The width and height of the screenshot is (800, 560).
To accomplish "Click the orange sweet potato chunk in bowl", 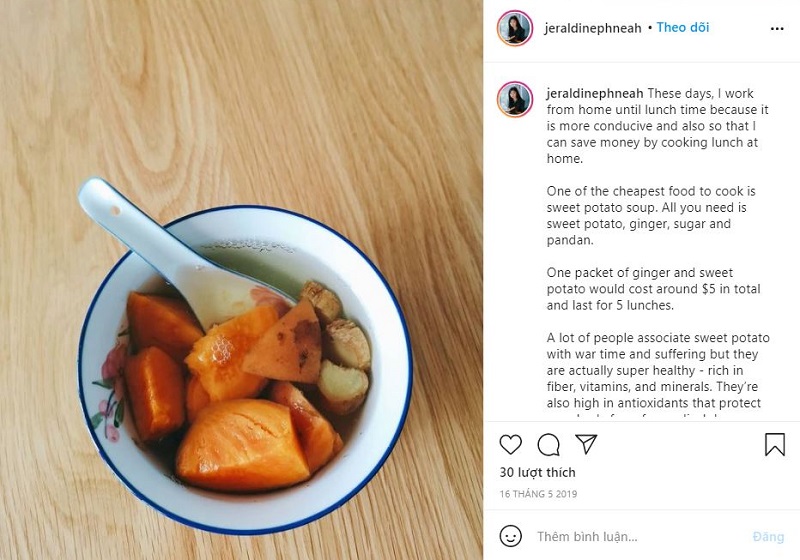I will pos(242,445).
